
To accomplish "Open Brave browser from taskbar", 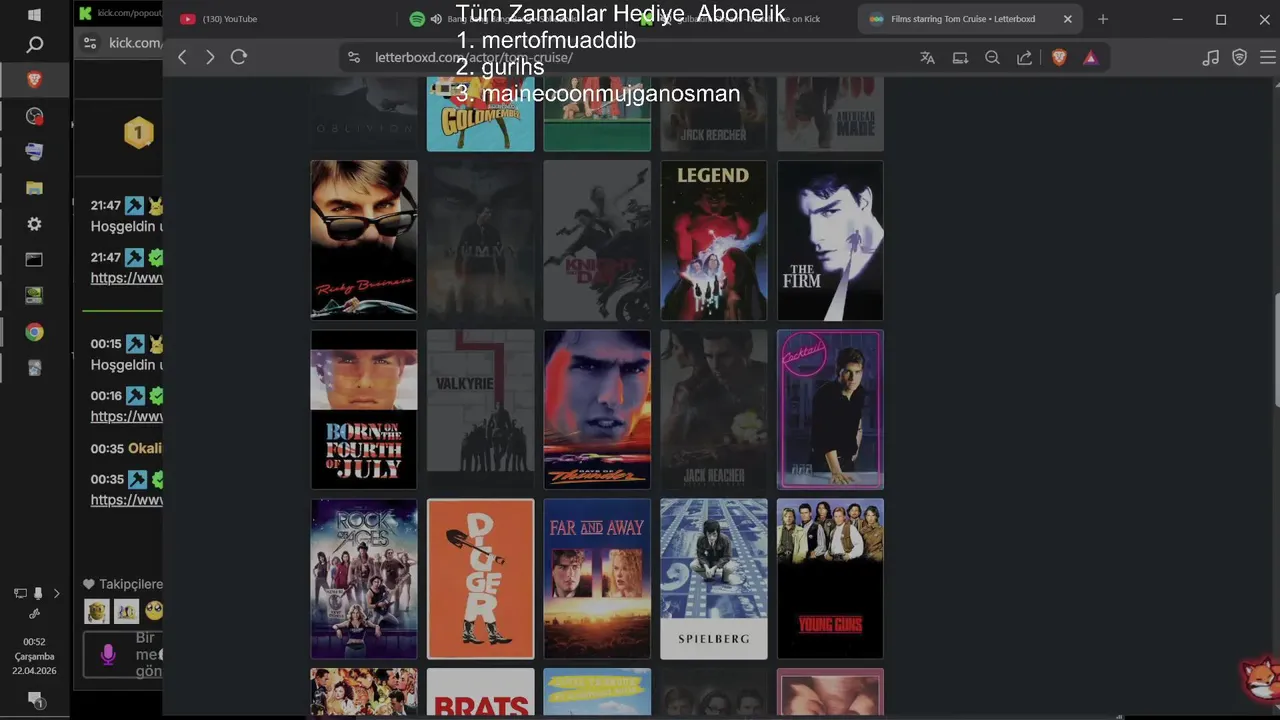I will [34, 80].
